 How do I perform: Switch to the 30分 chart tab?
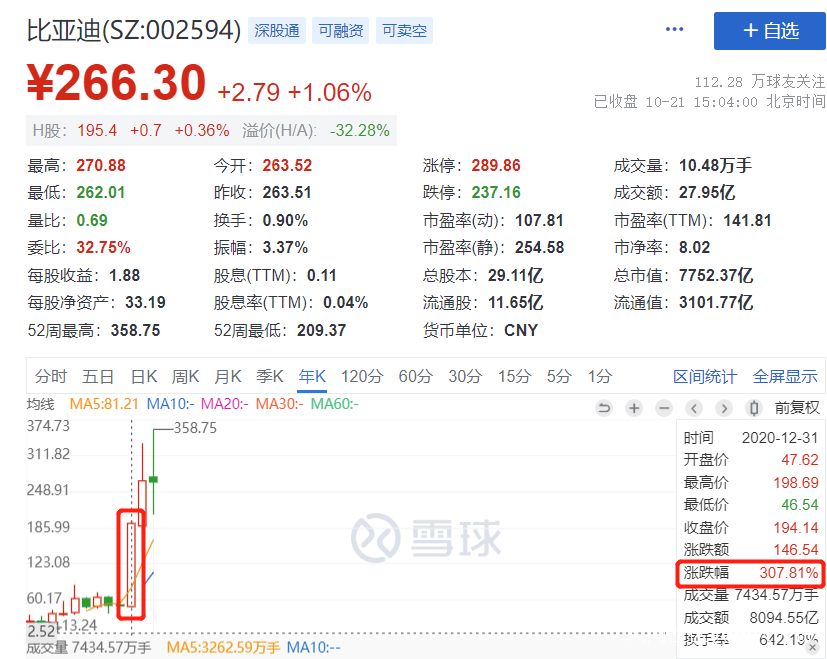pos(465,376)
